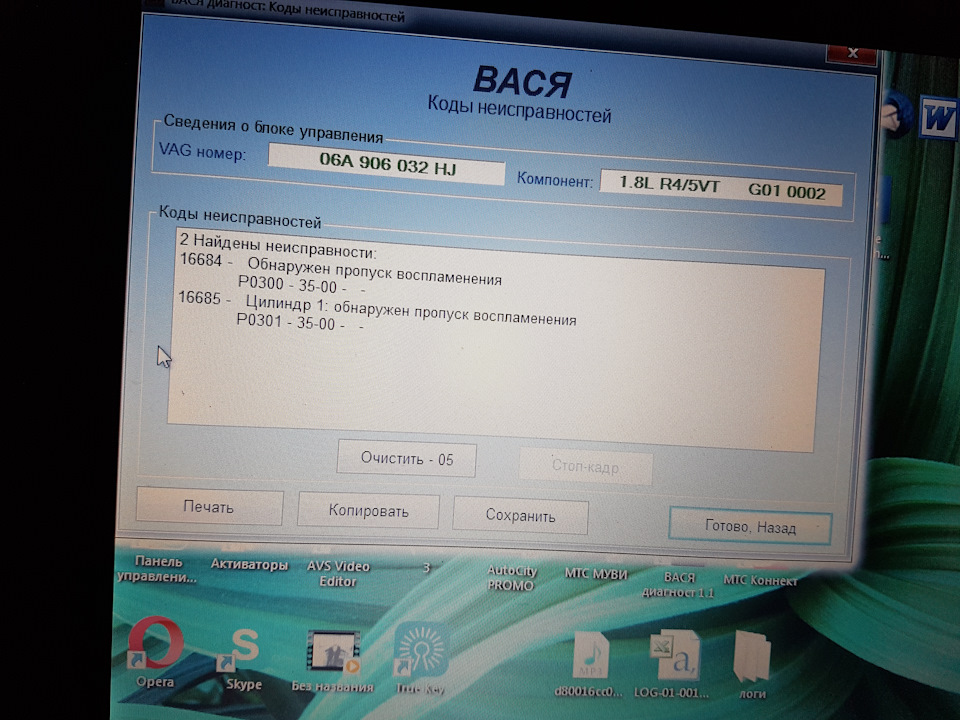Click the Копировать button

point(368,511)
